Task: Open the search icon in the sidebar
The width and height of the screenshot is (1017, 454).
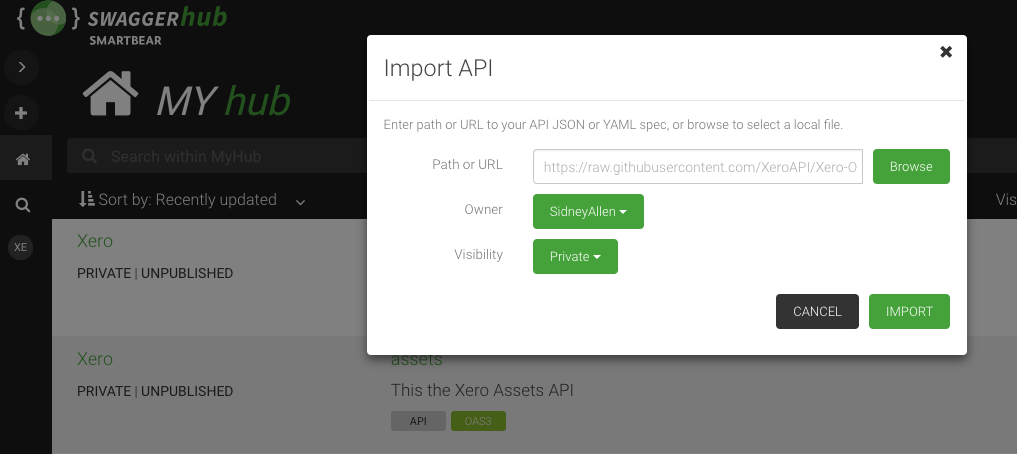Action: point(23,206)
